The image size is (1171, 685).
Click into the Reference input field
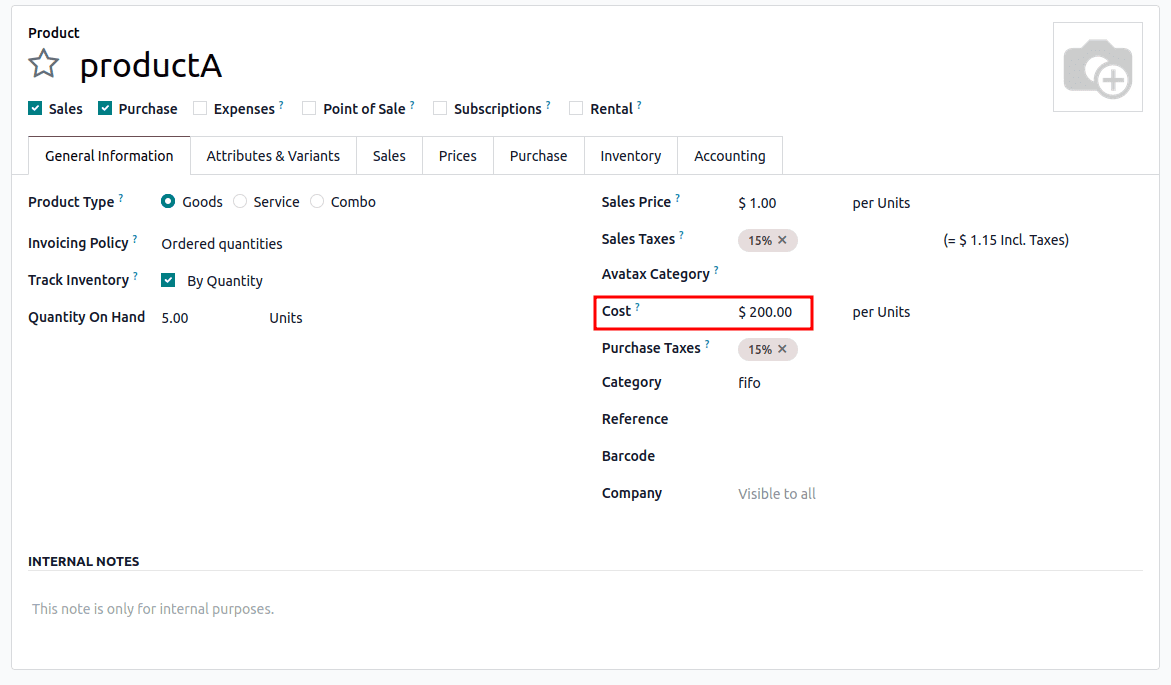coord(939,420)
